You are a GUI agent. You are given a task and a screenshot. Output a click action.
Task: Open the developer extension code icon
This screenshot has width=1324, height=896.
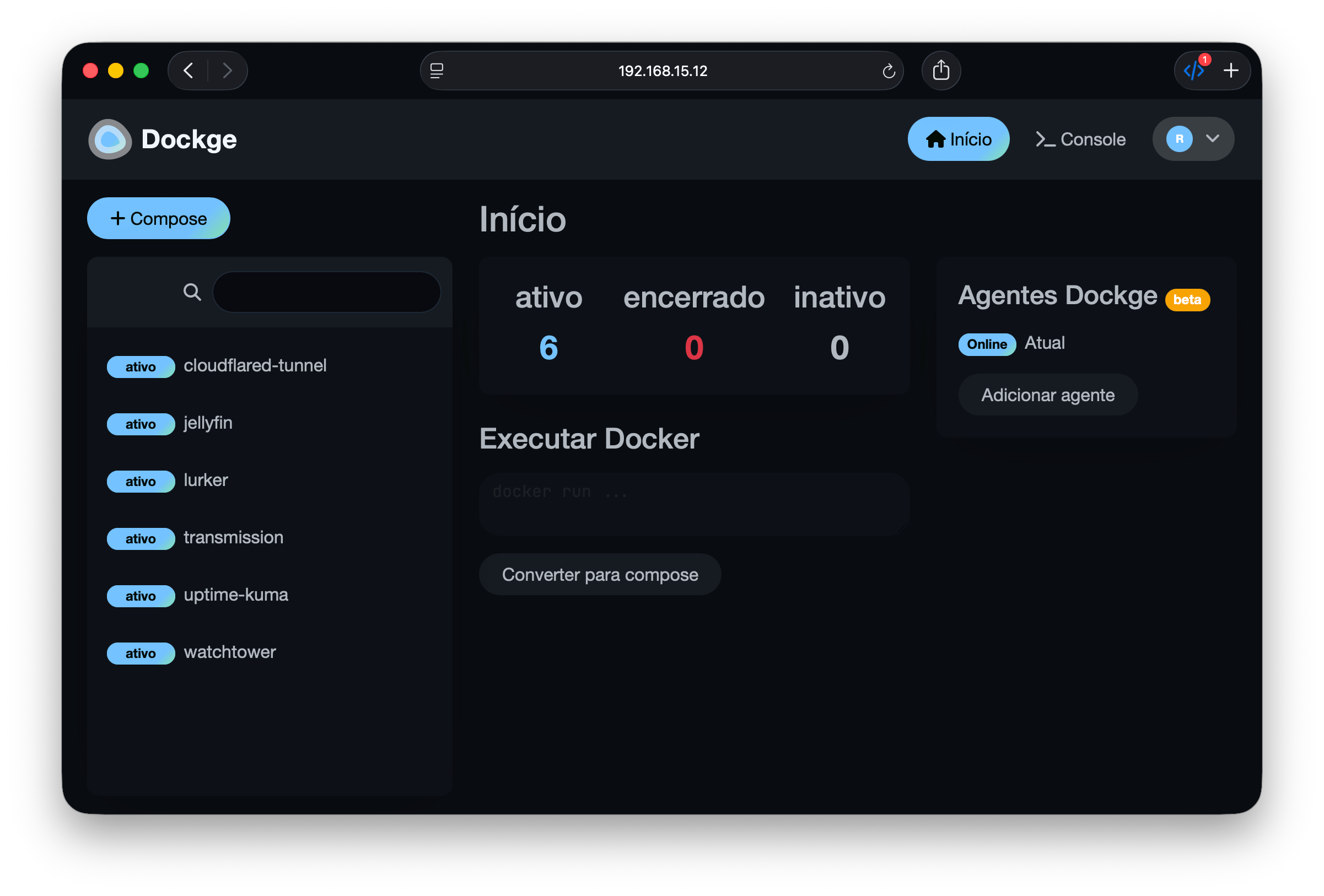1193,71
